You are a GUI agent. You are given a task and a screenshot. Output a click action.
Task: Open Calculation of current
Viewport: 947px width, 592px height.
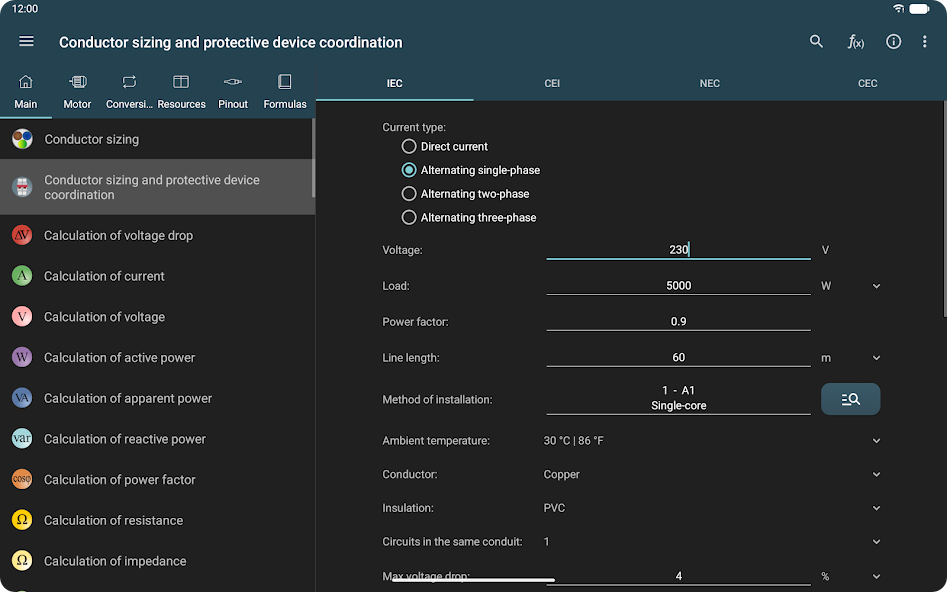[x=156, y=275]
